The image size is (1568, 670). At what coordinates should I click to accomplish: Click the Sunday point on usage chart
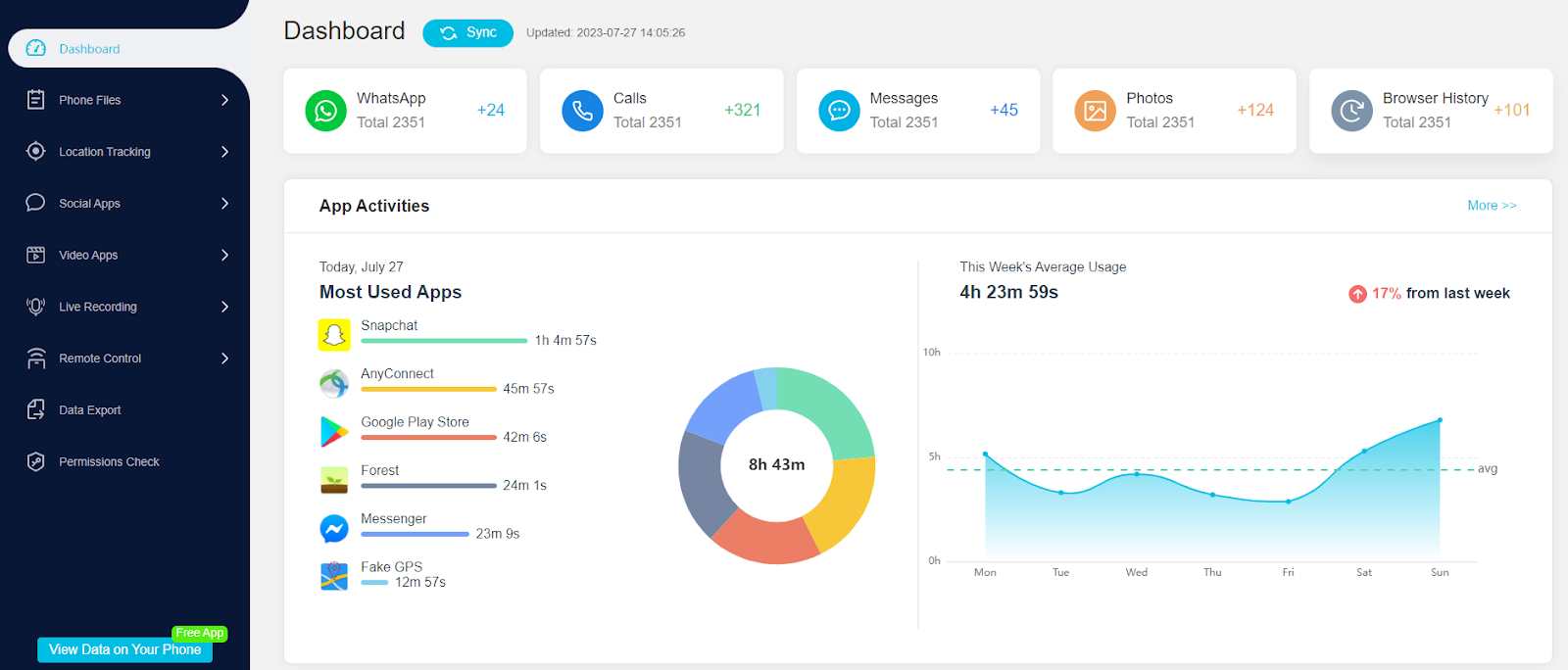click(1440, 420)
